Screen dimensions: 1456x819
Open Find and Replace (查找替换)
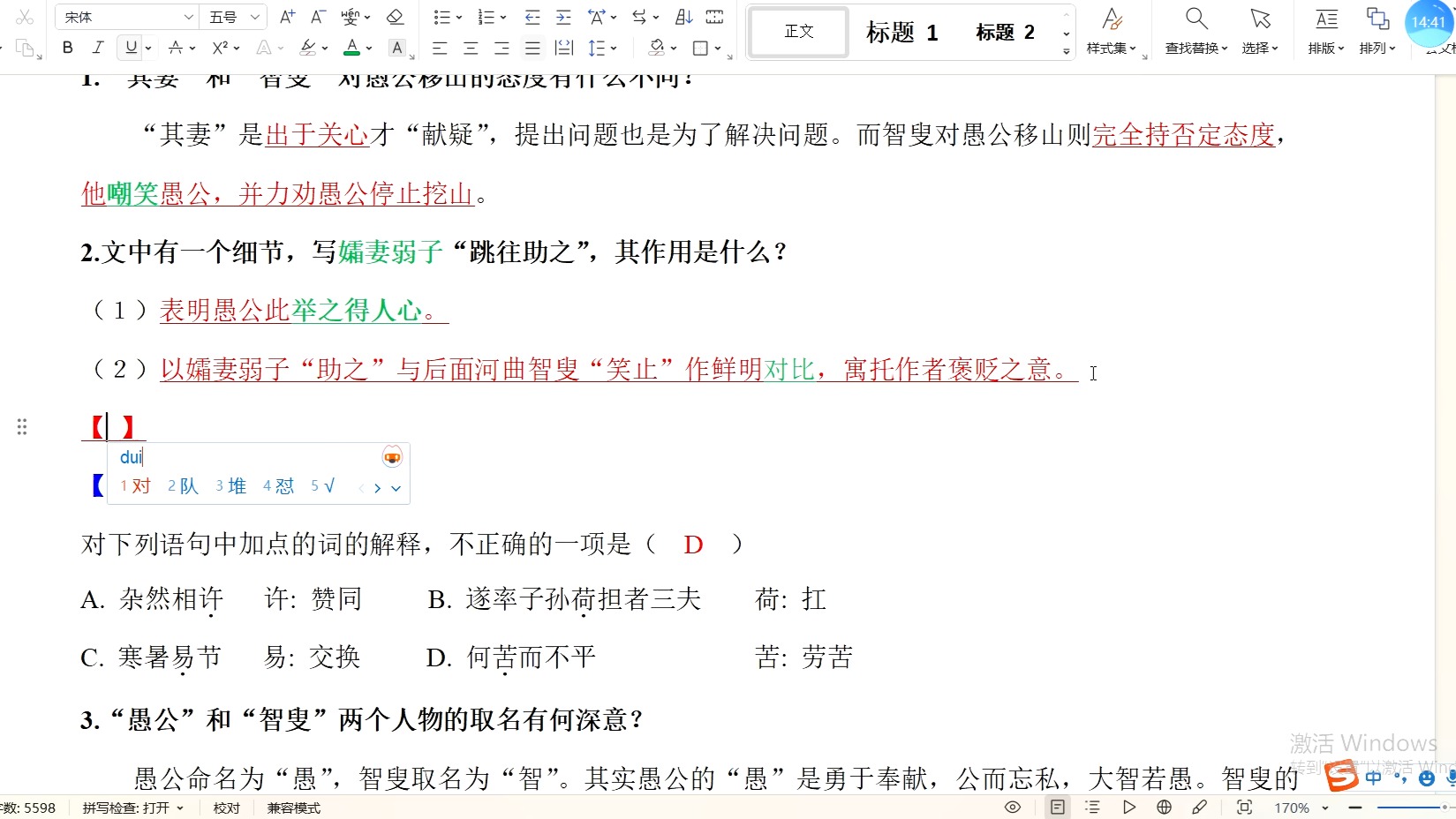click(1194, 32)
